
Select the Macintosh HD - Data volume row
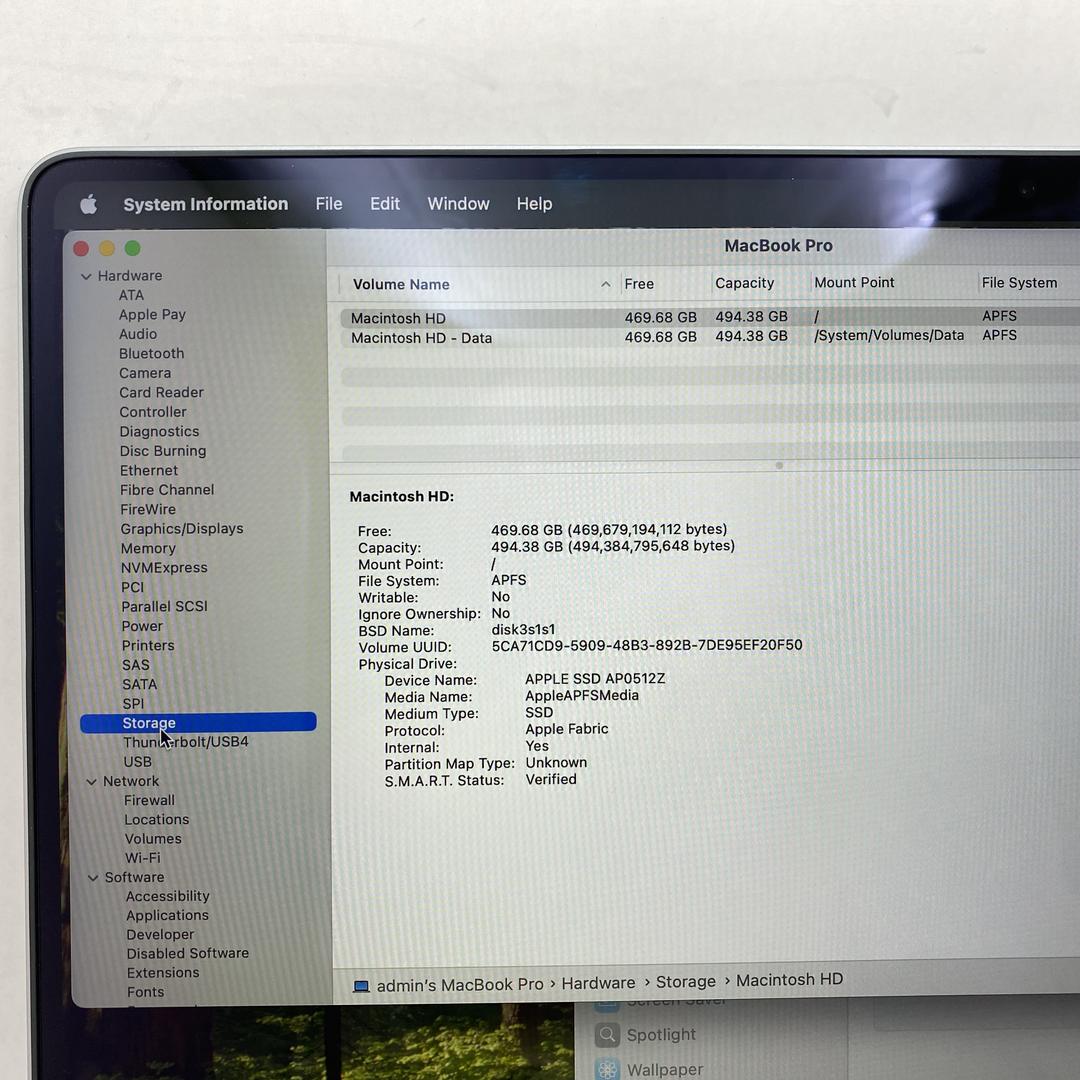[709, 337]
